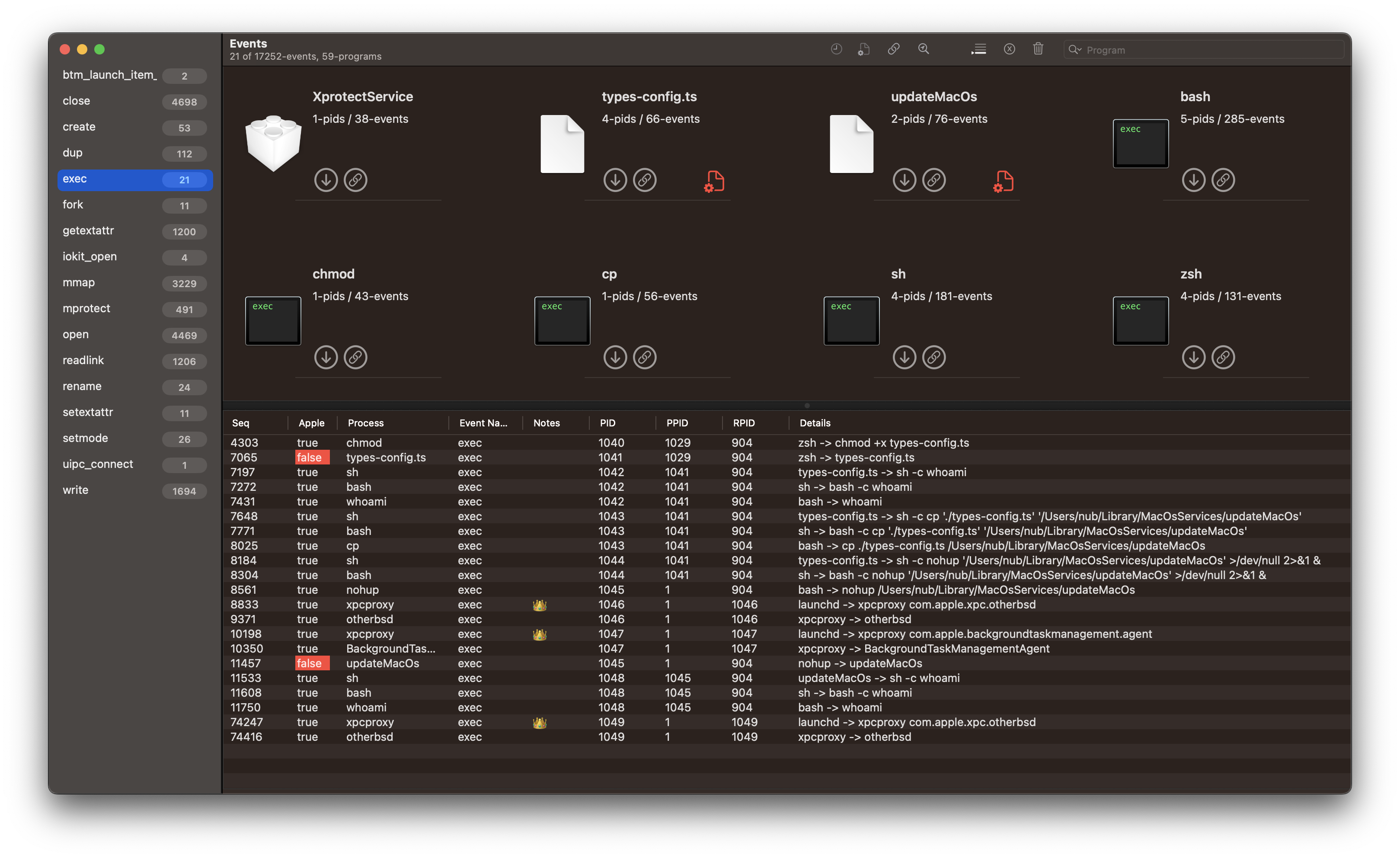Image resolution: width=1400 pixels, height=858 pixels.
Task: Click download arrow under cp card
Action: pos(615,357)
